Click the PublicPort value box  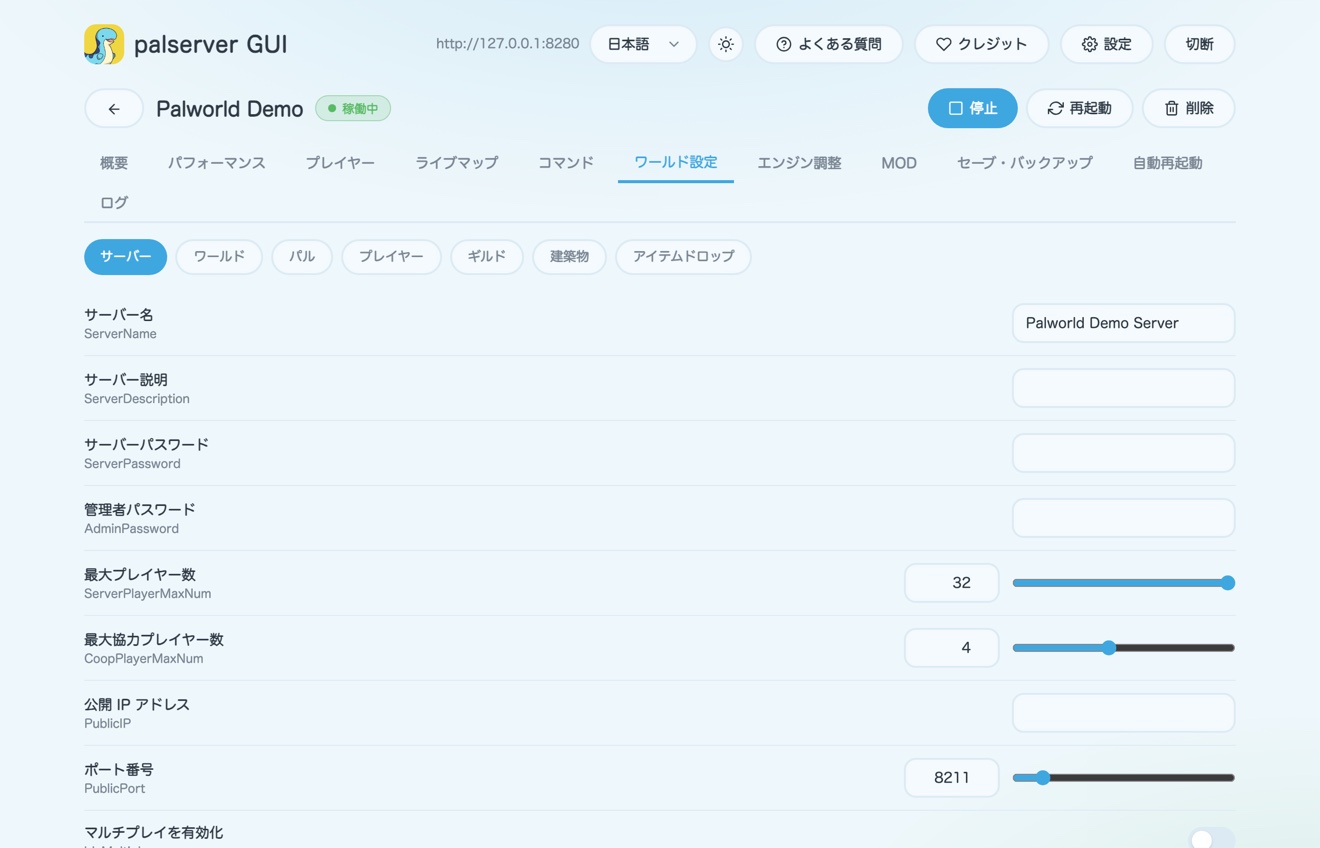click(951, 778)
